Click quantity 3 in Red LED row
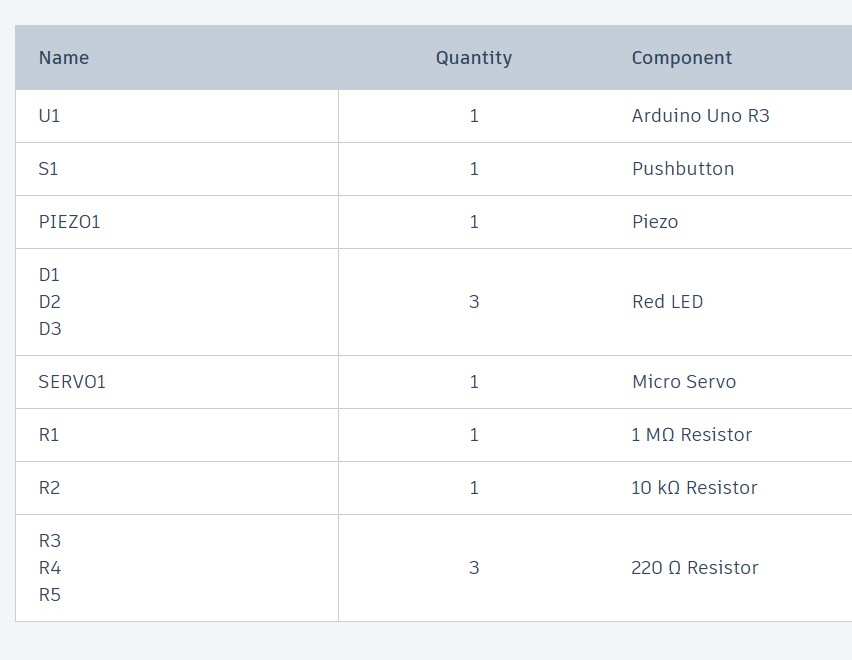Image resolution: width=852 pixels, height=660 pixels. (x=474, y=302)
